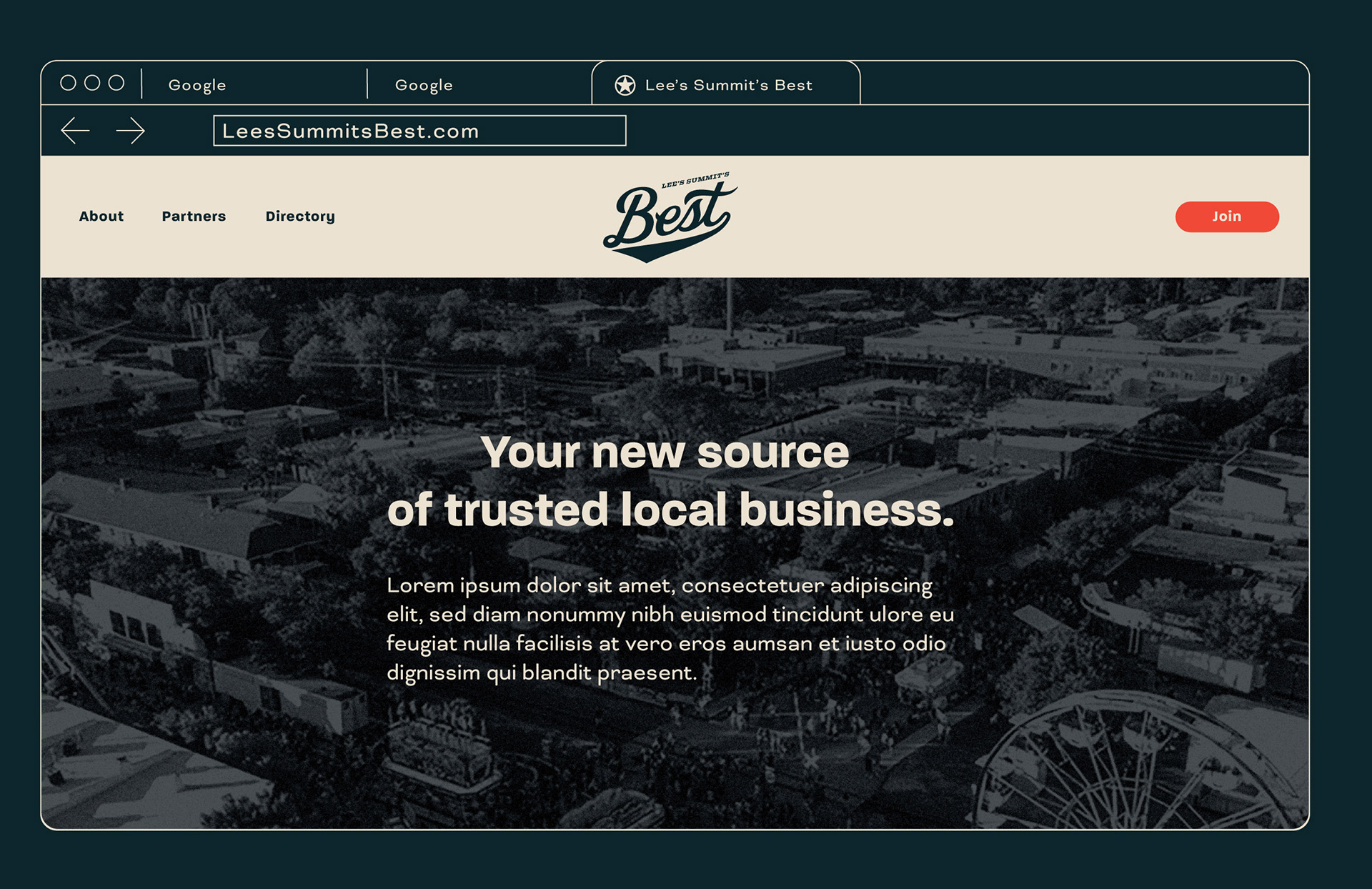
Task: Open the Partners navigation link
Action: coord(194,216)
